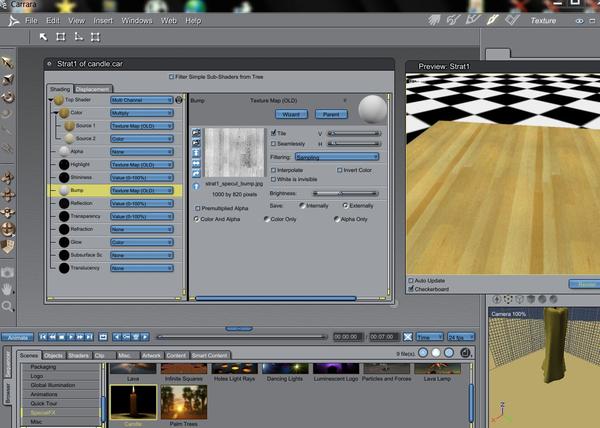
Task: Click the camera icon in left sidebar
Action: click(x=7, y=272)
